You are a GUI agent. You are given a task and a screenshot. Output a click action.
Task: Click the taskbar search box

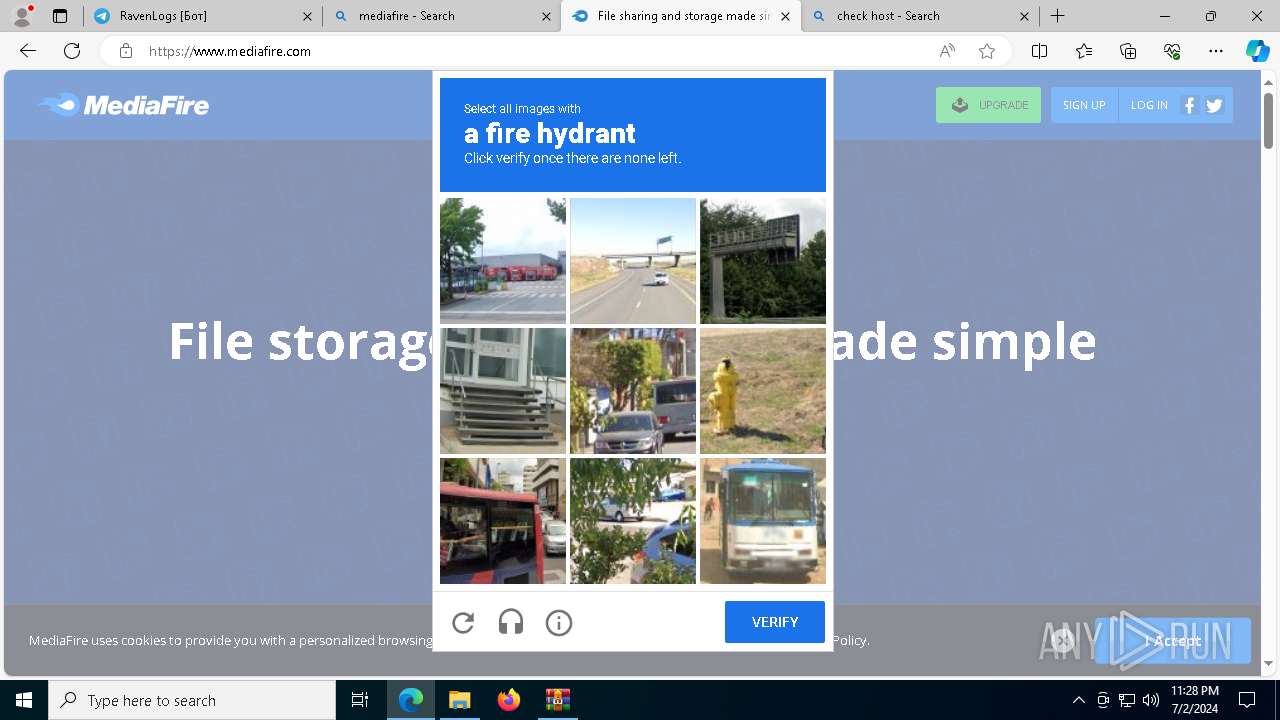[x=192, y=700]
